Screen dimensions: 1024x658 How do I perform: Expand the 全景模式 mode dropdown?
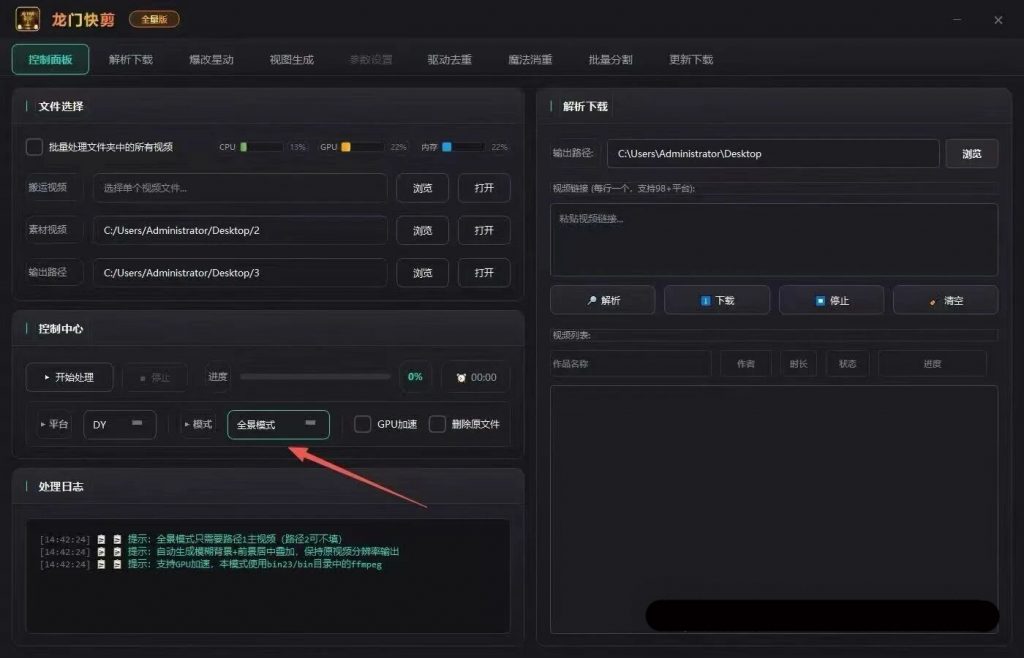(278, 424)
